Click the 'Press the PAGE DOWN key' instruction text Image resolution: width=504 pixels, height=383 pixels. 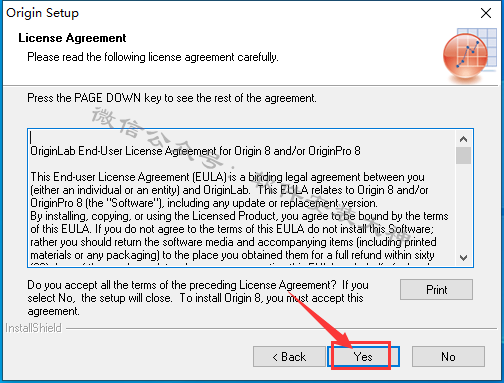[172, 98]
